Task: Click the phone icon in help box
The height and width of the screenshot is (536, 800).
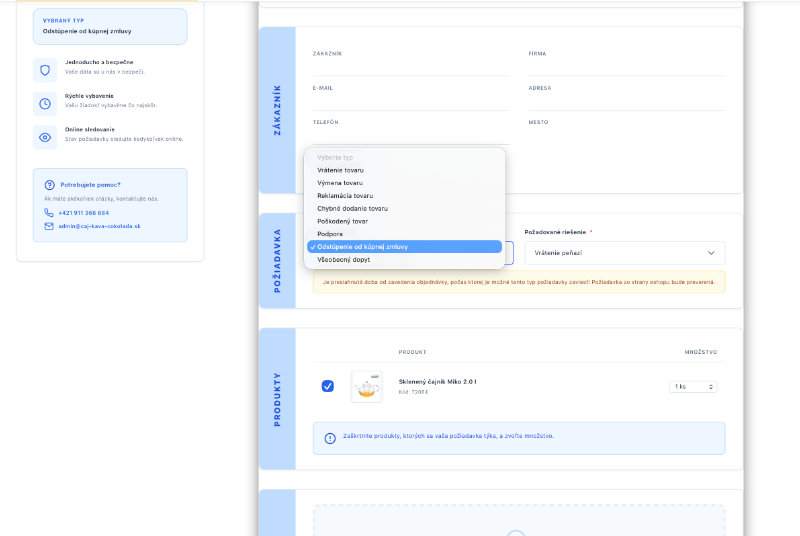Action: point(48,213)
